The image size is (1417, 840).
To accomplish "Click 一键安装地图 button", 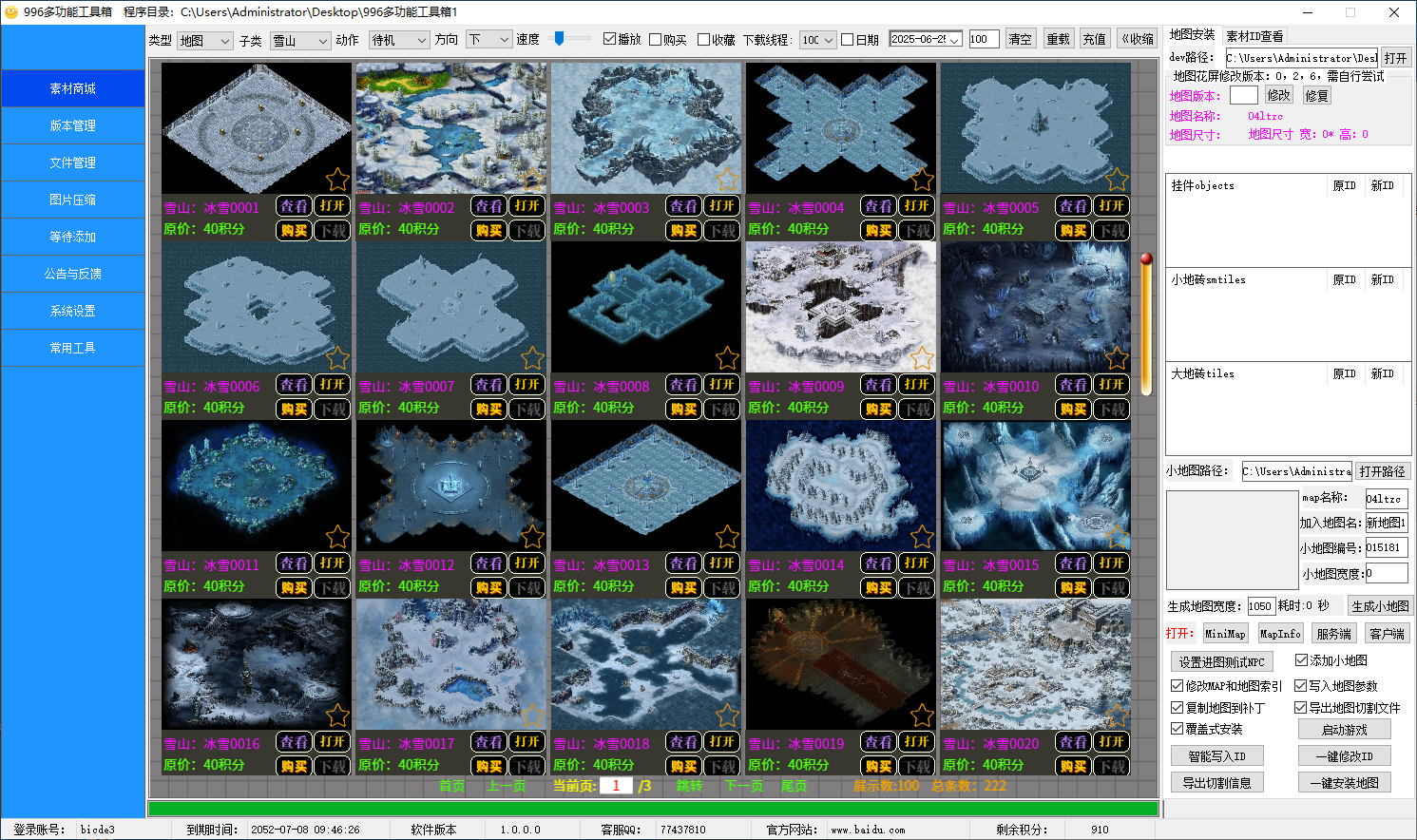I will (x=1344, y=783).
